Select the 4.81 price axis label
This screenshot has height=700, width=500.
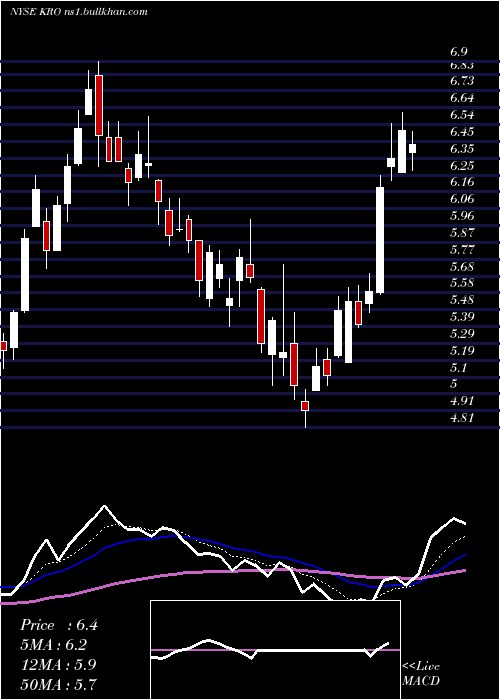tap(462, 418)
